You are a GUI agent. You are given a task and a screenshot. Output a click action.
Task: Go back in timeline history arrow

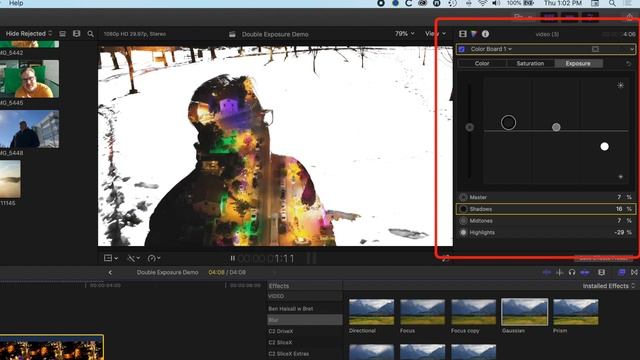pyautogui.click(x=110, y=272)
